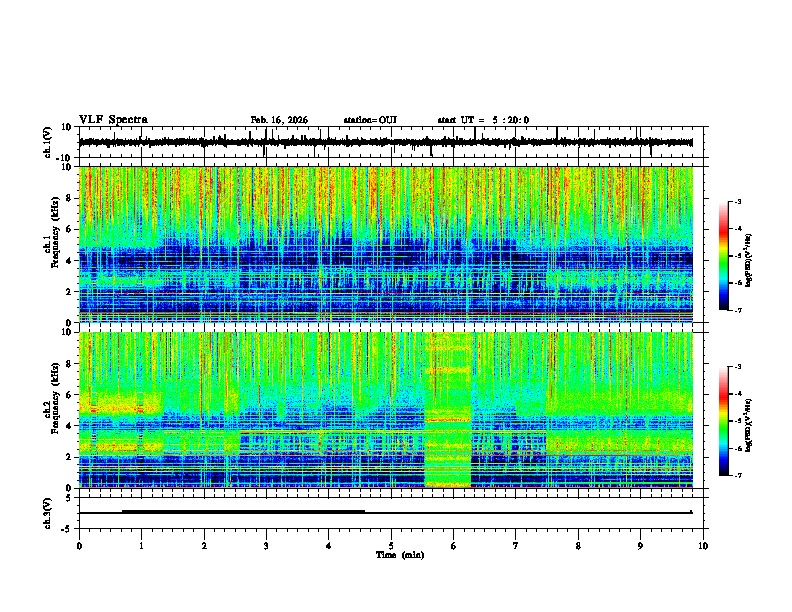792x612 pixels.
Task: Click the broadband burst in ch.2 spectrogram
Action: coord(448,410)
